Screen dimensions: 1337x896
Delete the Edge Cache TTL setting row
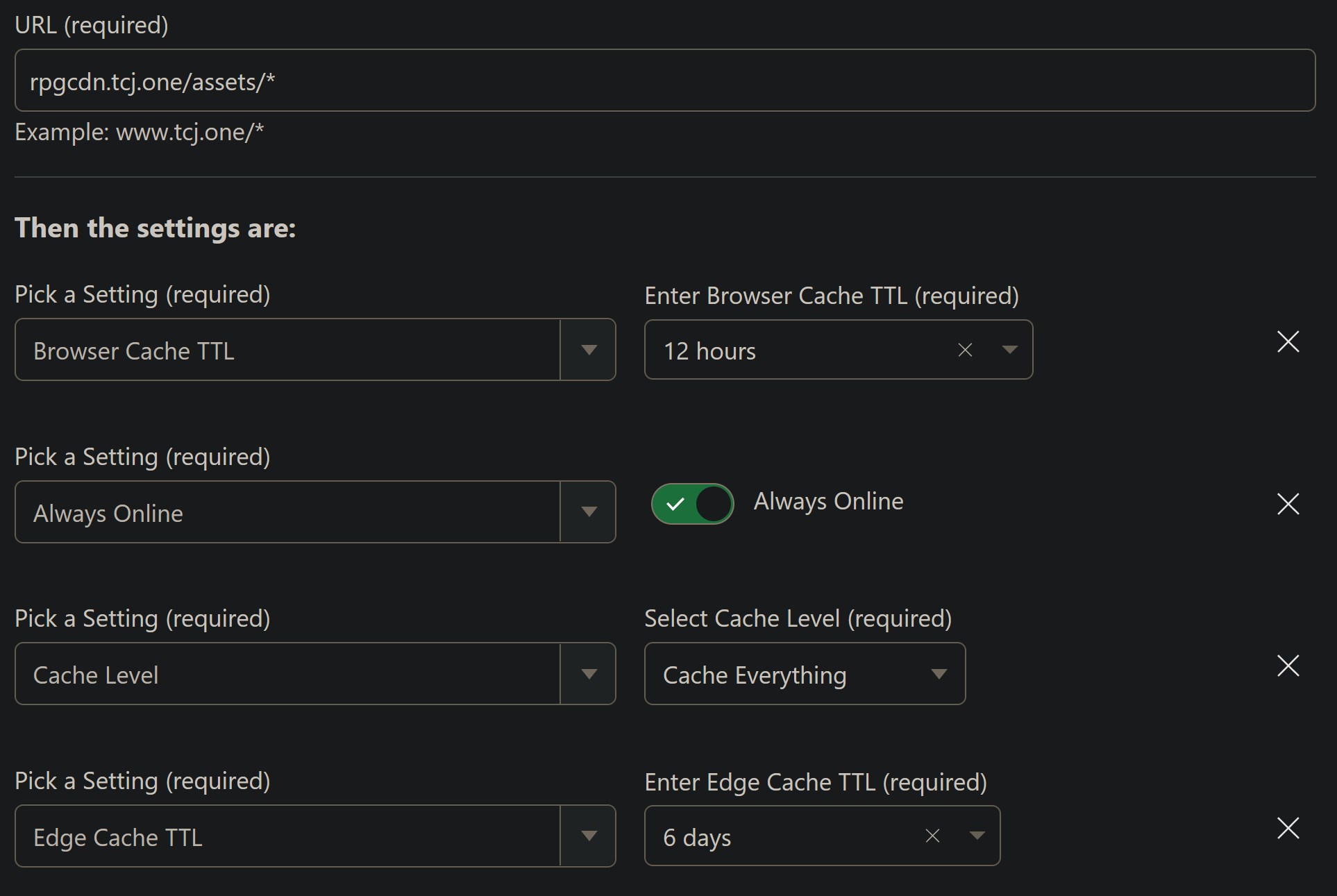click(x=1288, y=828)
